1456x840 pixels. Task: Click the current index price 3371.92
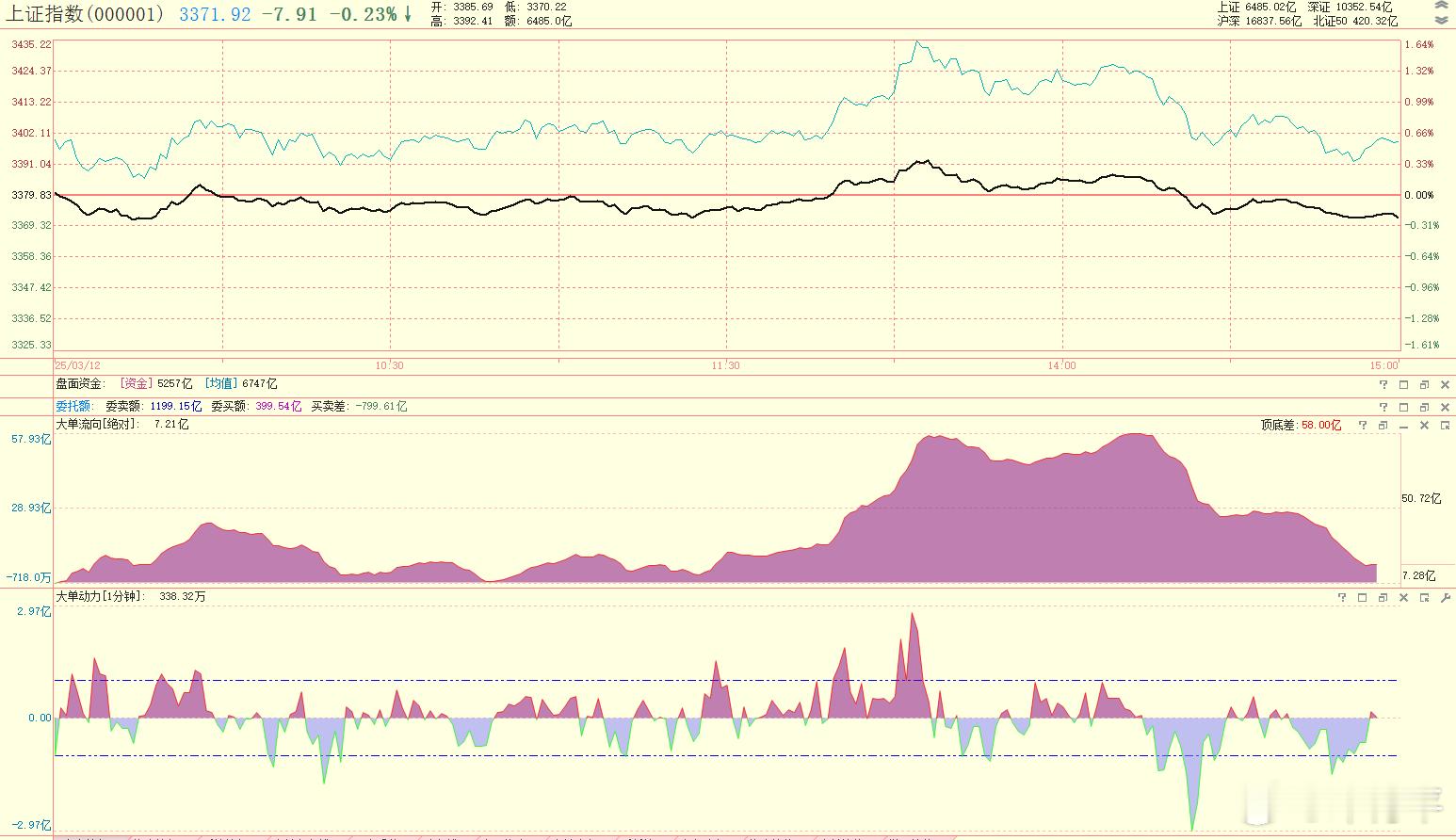(215, 14)
